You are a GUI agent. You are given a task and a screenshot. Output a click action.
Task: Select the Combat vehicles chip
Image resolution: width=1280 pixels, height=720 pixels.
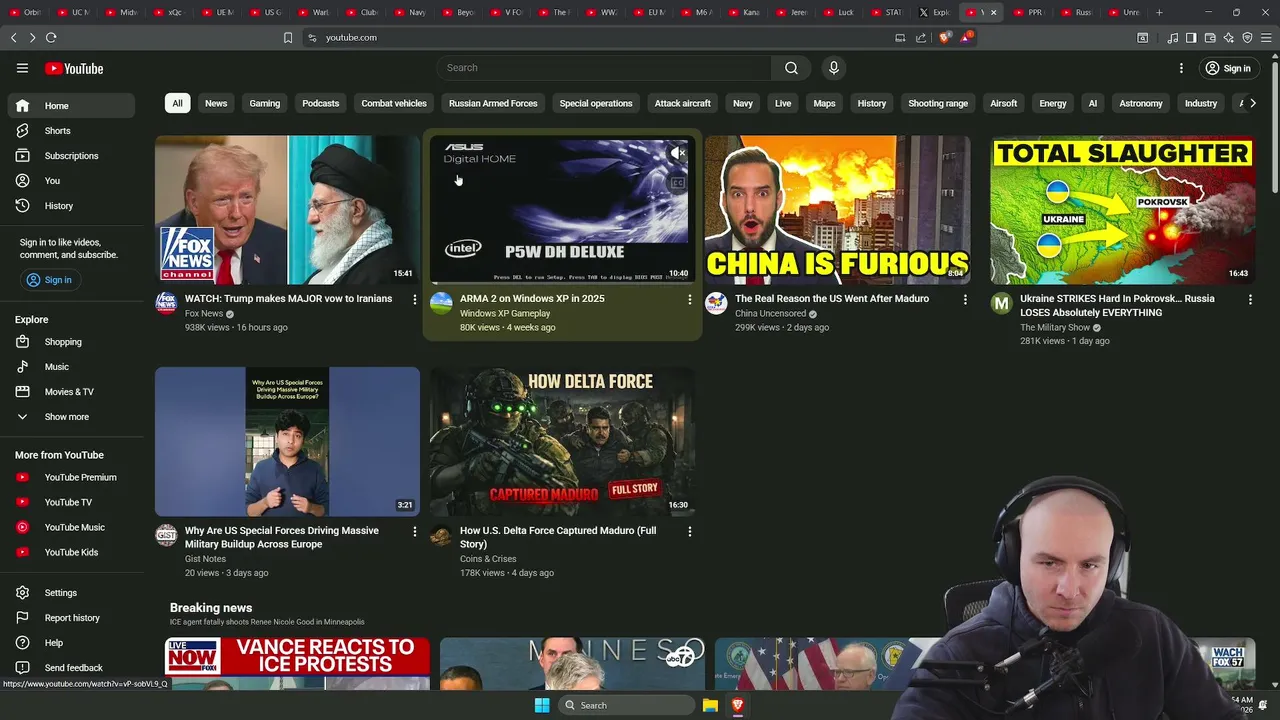coord(394,103)
